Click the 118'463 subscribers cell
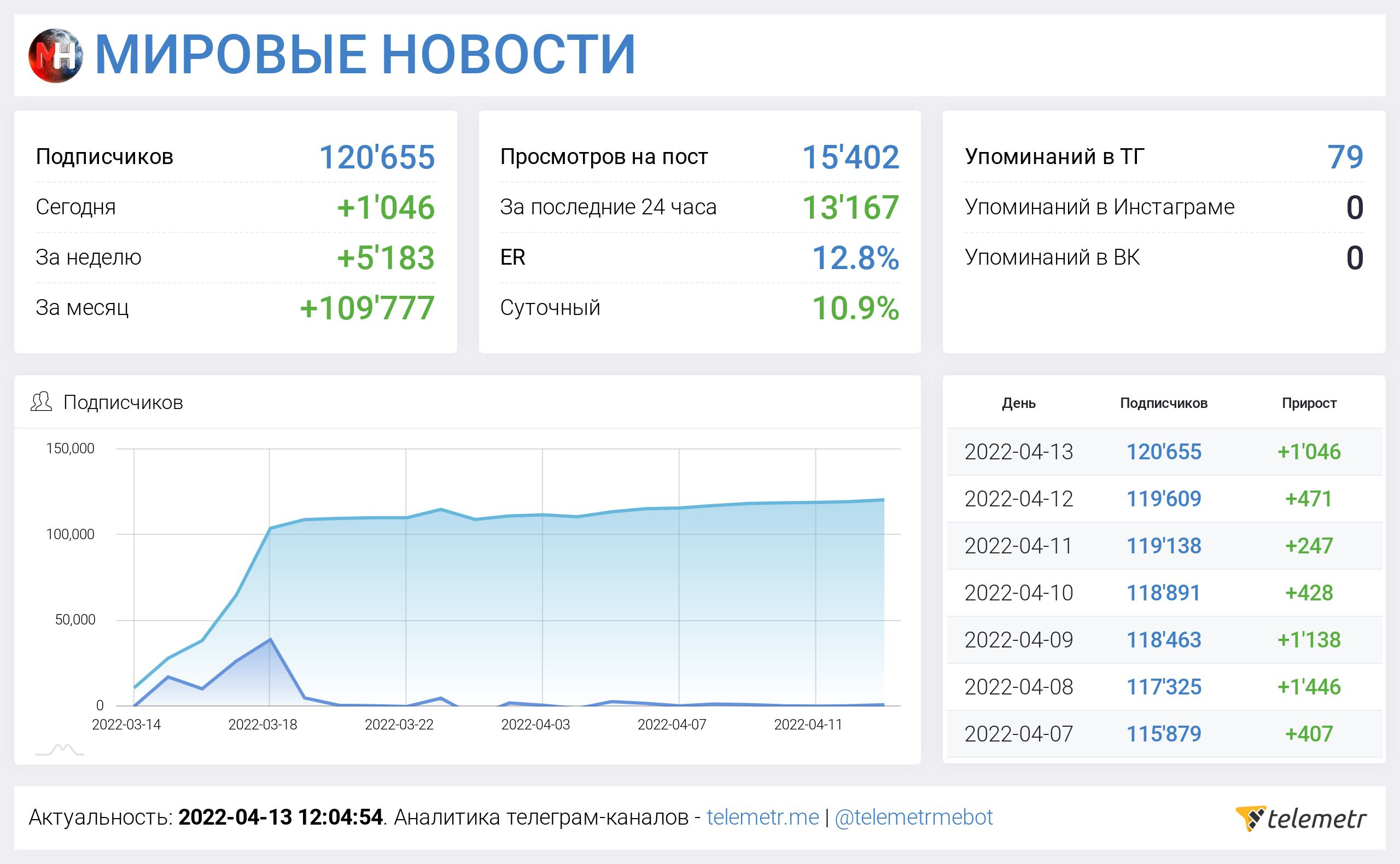 (x=1163, y=639)
